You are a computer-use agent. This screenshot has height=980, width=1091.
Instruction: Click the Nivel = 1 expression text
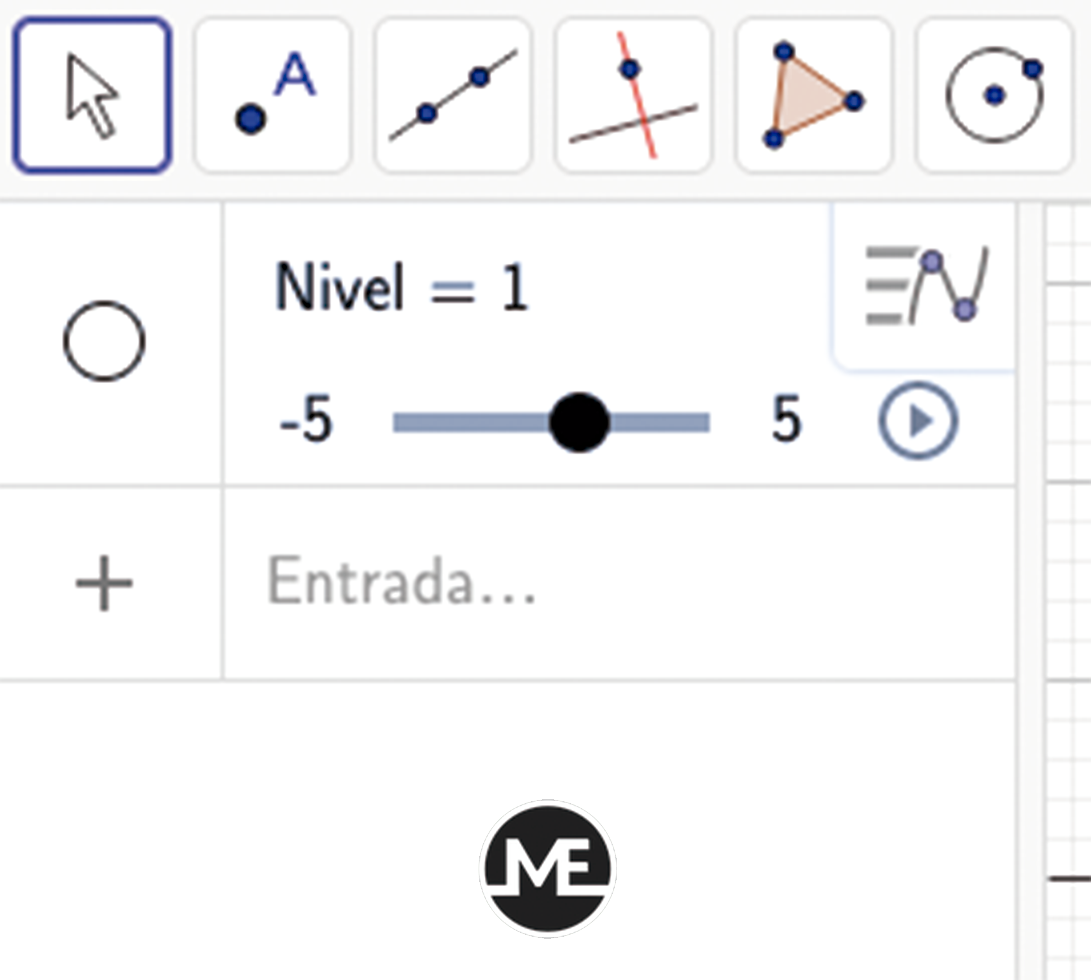pyautogui.click(x=402, y=286)
